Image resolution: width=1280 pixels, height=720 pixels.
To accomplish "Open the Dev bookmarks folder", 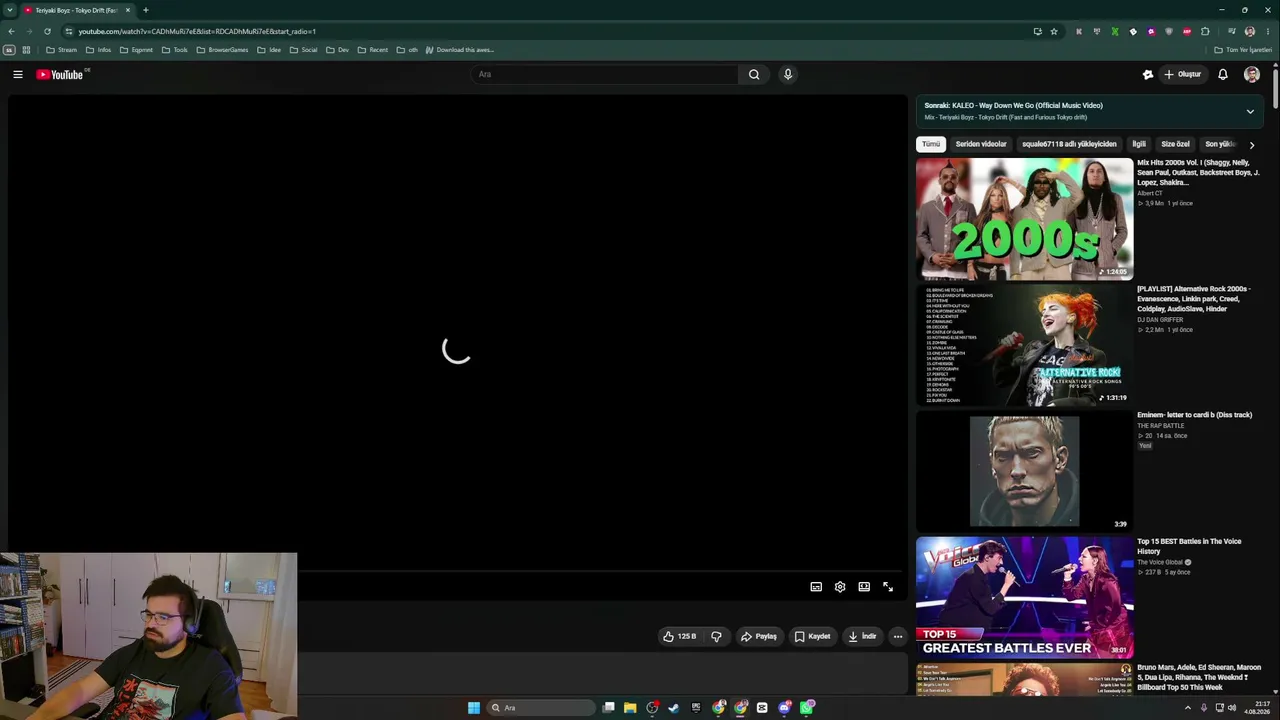I will click(338, 50).
